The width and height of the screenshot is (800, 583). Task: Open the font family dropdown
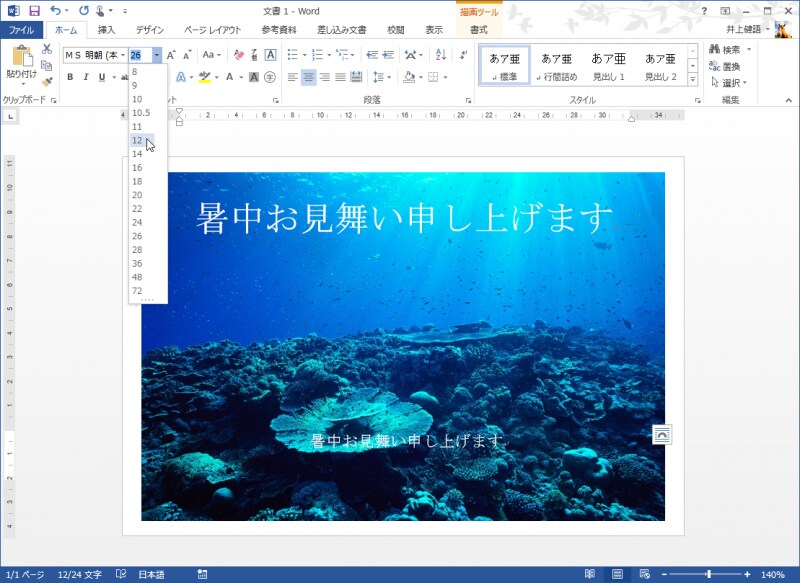click(x=122, y=54)
